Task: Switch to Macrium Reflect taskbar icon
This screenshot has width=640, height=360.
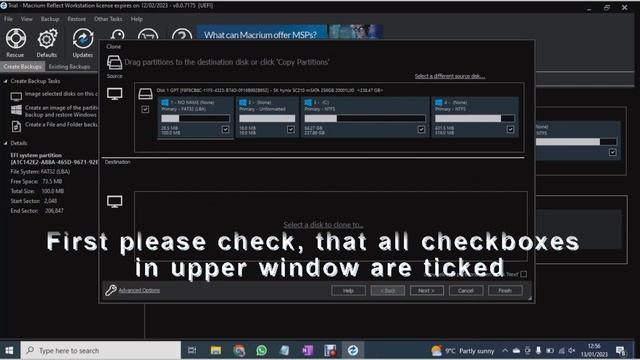Action: tap(353, 350)
